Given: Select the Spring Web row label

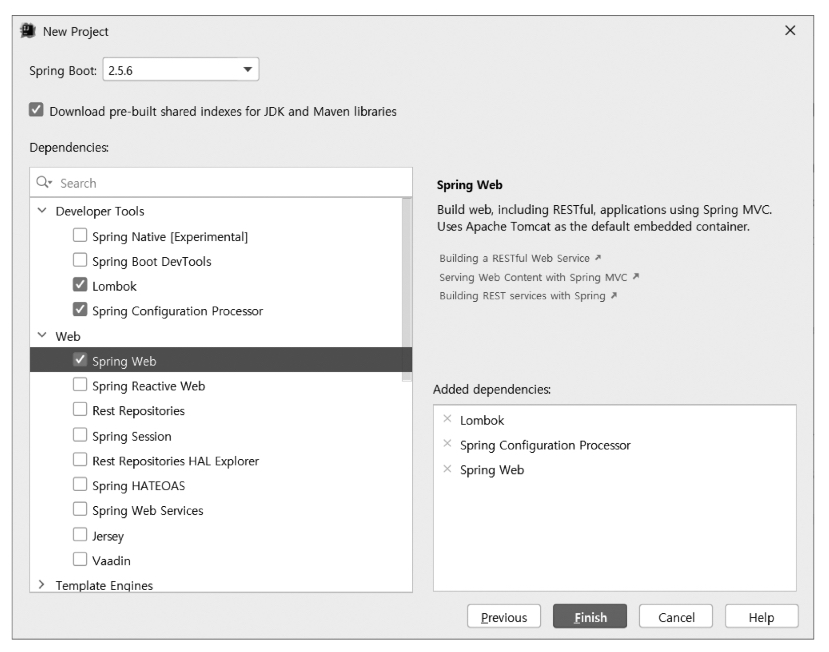Looking at the screenshot, I should pos(124,362).
